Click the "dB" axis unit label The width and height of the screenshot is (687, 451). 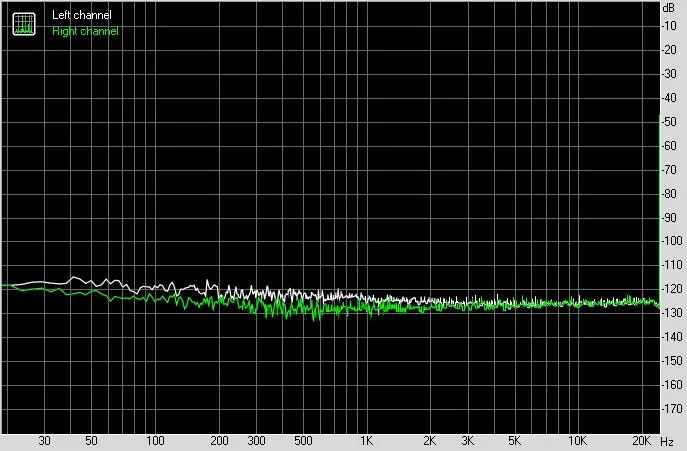point(669,8)
